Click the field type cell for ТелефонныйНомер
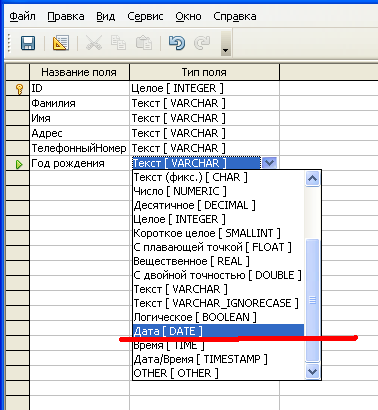The height and width of the screenshot is (410, 378). pos(204,148)
